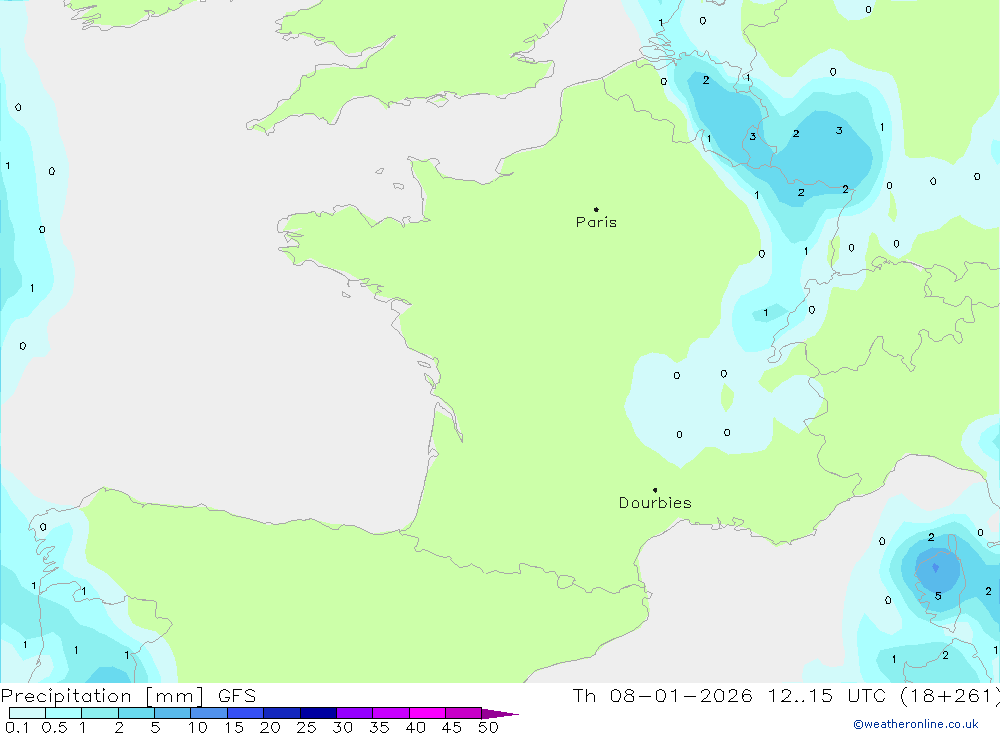Click the magenta 45–50 mm legend swatch
This screenshot has height=733, width=1000.
coord(463,713)
